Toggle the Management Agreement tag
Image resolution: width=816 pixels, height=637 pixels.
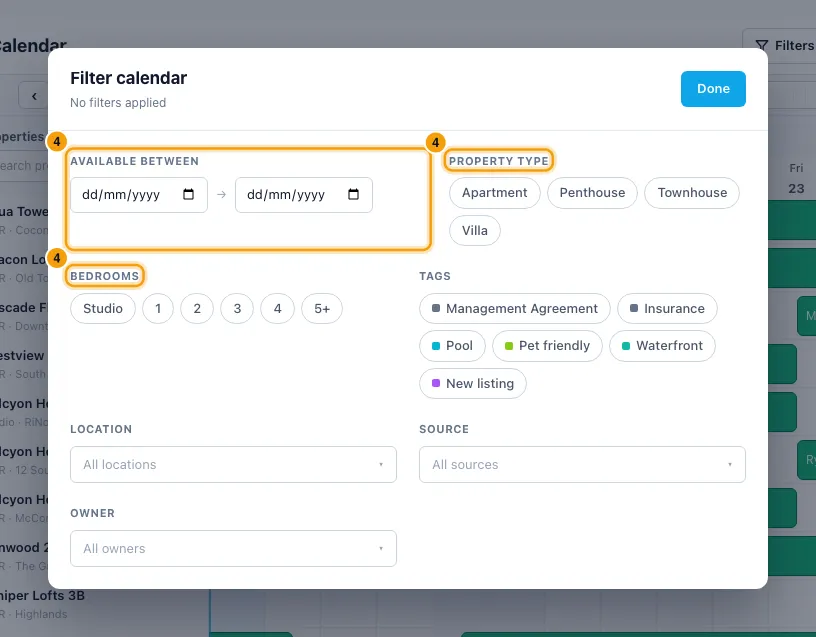[x=515, y=309]
